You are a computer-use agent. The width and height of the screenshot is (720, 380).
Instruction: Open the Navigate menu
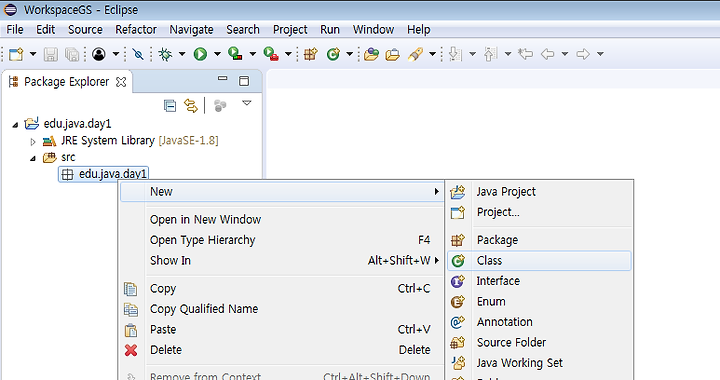(191, 29)
